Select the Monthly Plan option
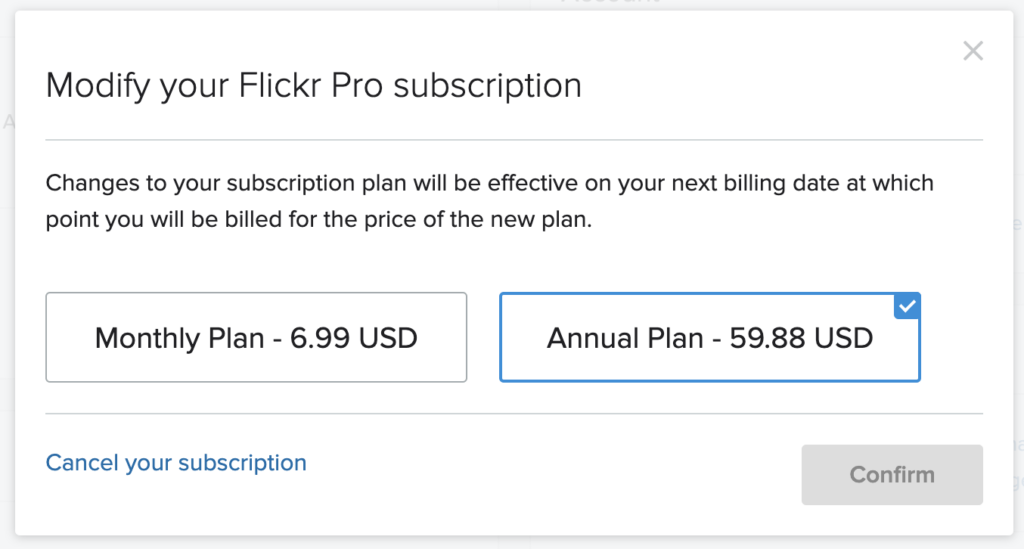 click(256, 338)
